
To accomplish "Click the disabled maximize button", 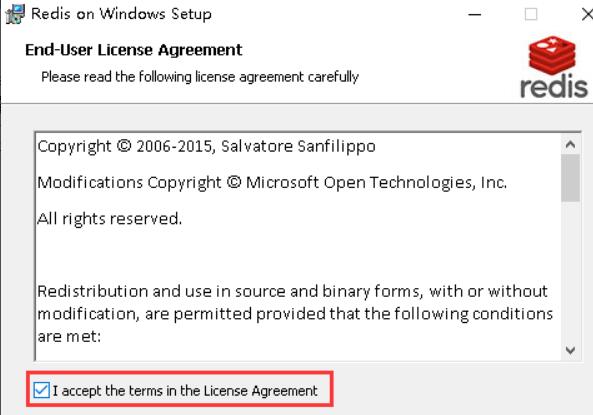I will [x=531, y=14].
